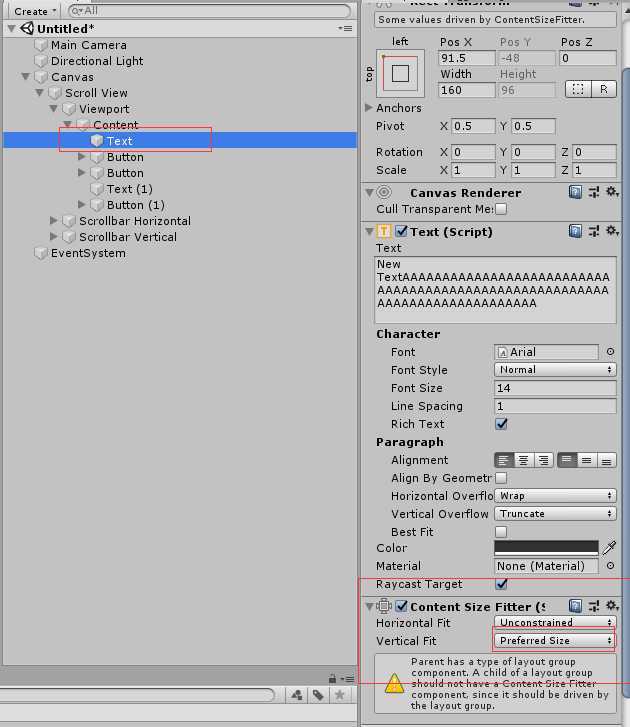The height and width of the screenshot is (727, 630).
Task: Set middle vertical text alignment
Action: (586, 460)
